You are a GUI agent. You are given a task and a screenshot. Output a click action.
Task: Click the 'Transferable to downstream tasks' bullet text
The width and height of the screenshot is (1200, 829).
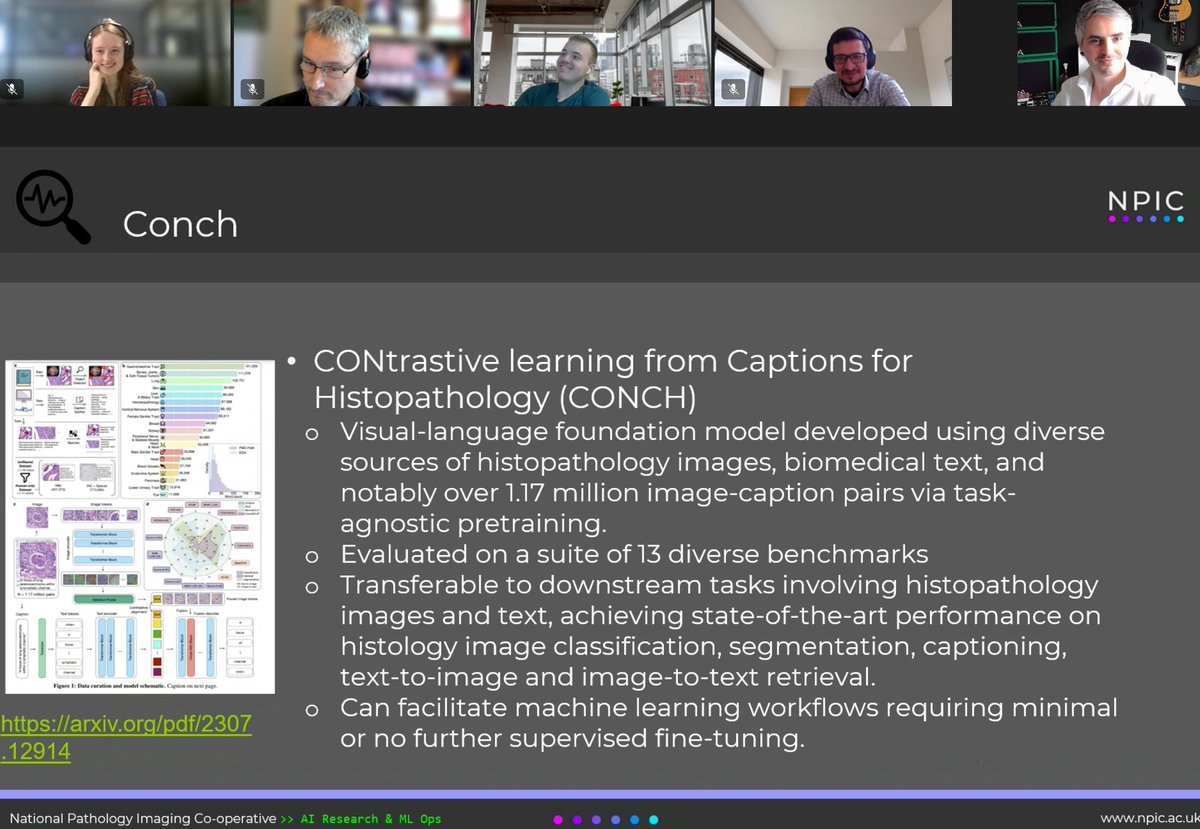click(x=720, y=630)
